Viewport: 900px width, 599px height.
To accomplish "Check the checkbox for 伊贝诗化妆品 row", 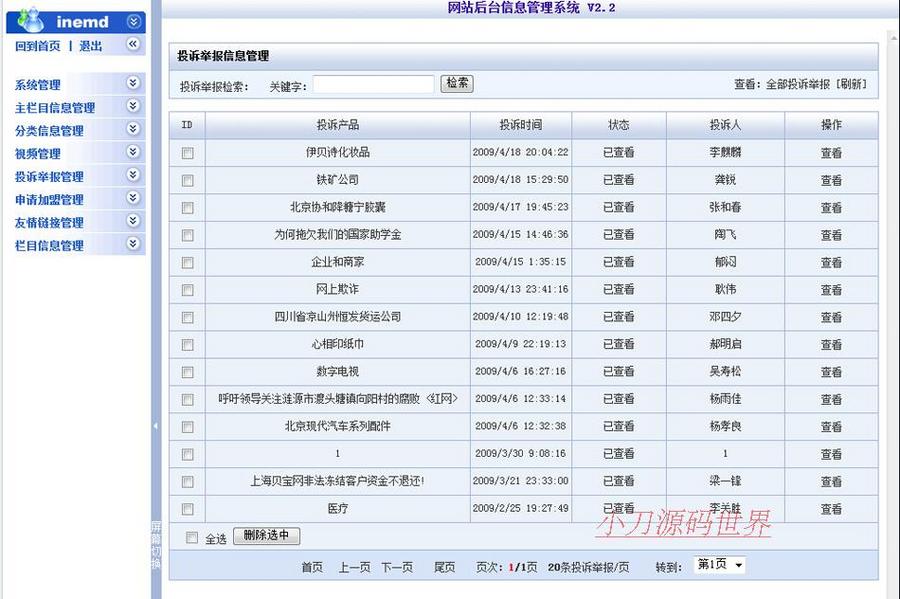I will pos(190,153).
